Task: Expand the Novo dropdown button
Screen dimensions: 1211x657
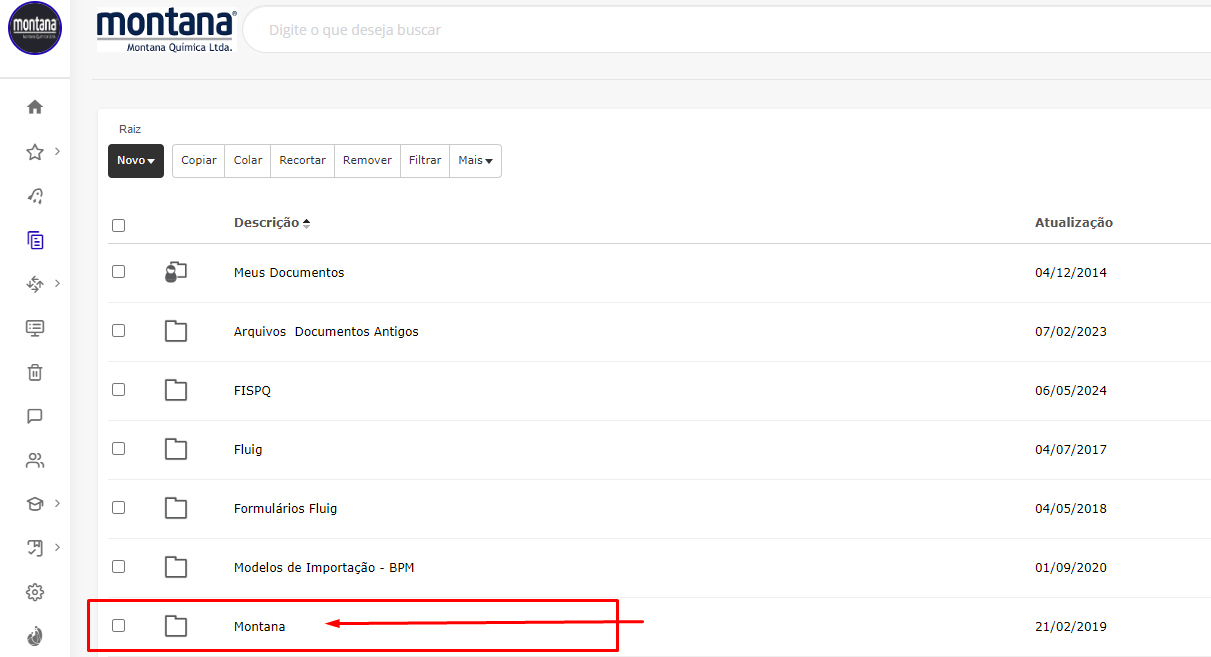Action: [136, 161]
